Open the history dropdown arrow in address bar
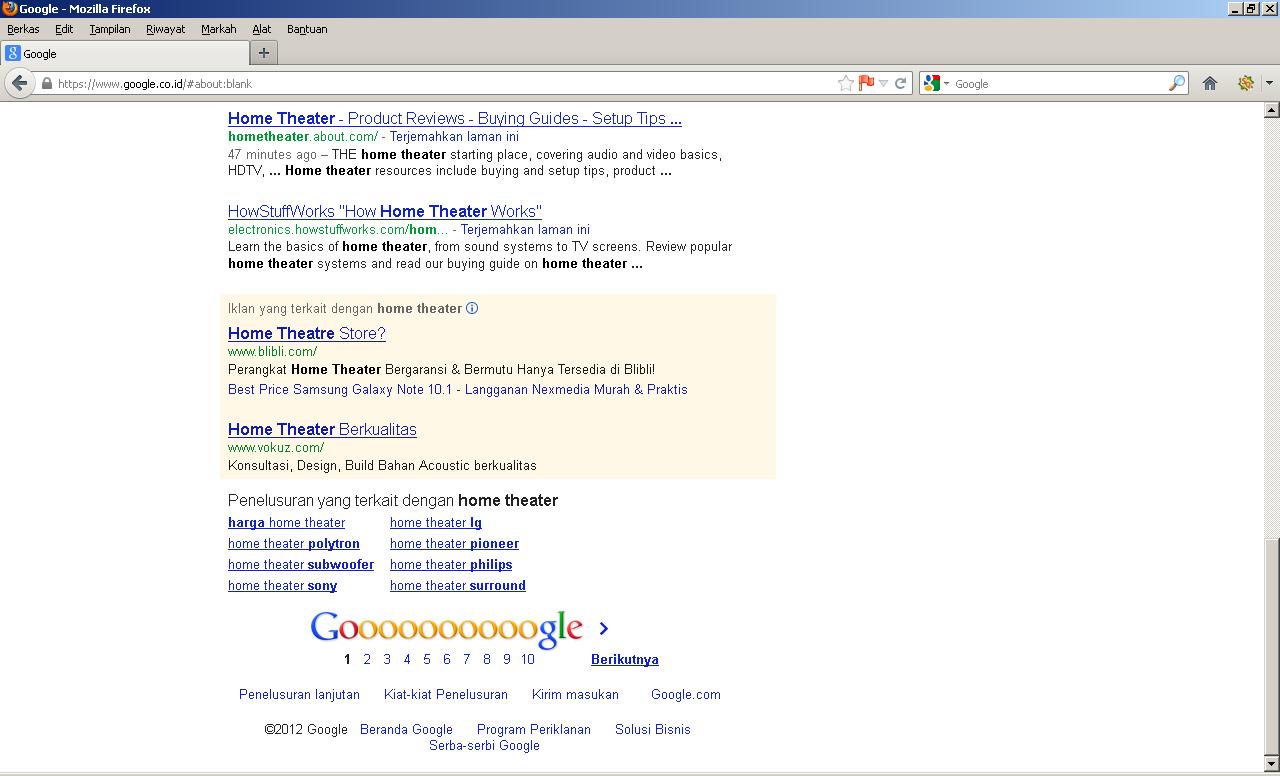This screenshot has height=776, width=1280. pyautogui.click(x=883, y=83)
